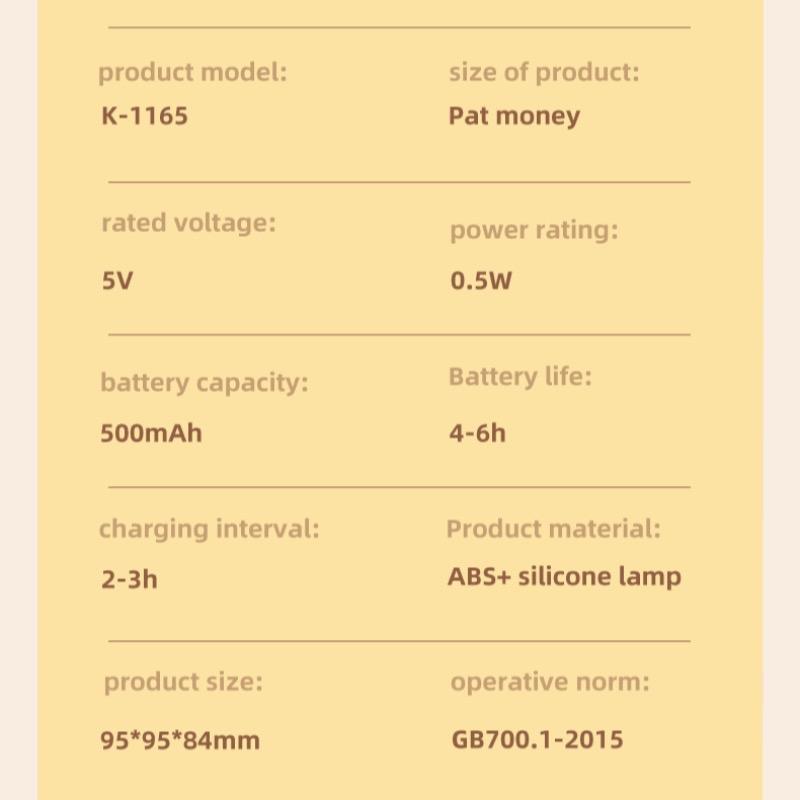Select the "ABS+ silicone lamp" text

[564, 577]
